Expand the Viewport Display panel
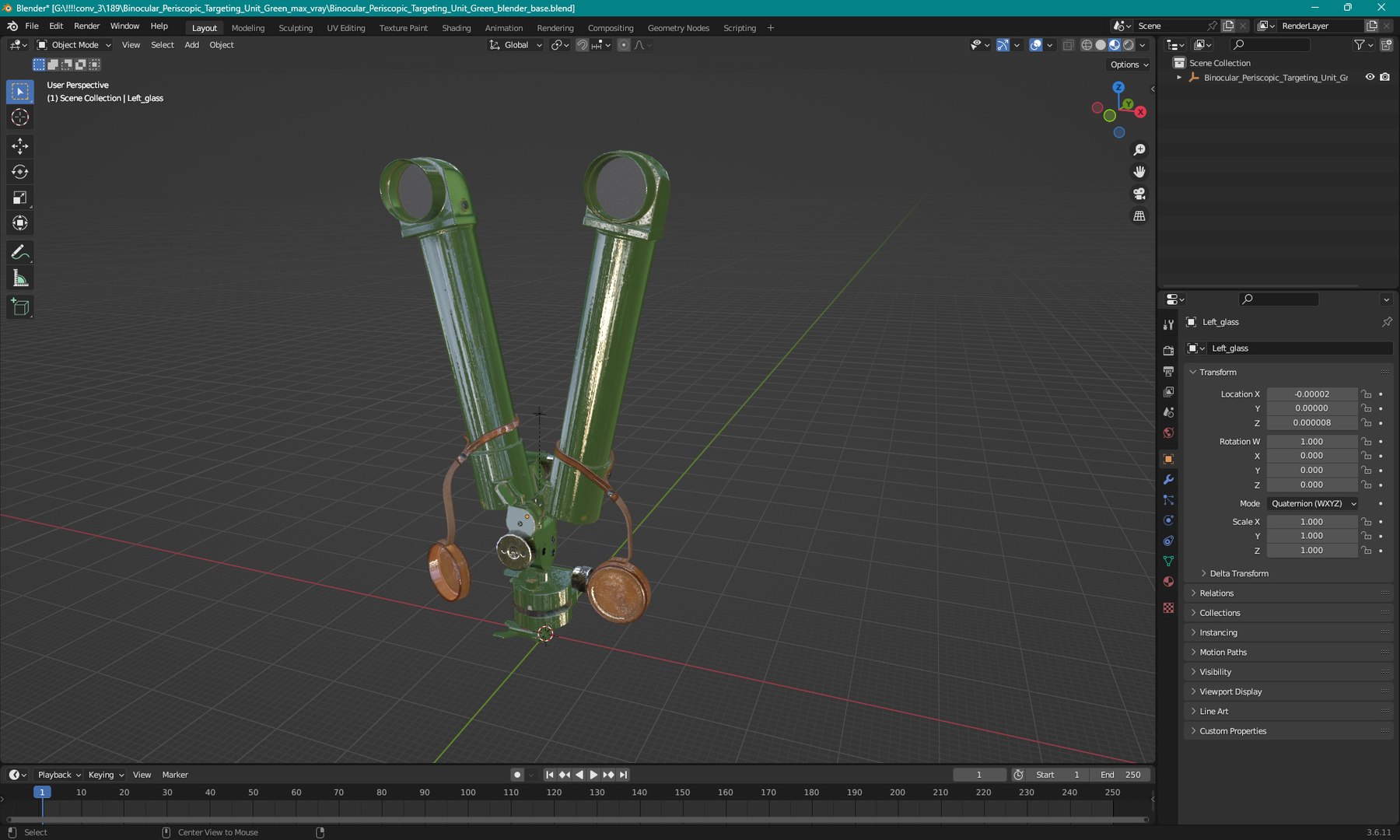This screenshot has height=840, width=1400. [x=1230, y=691]
